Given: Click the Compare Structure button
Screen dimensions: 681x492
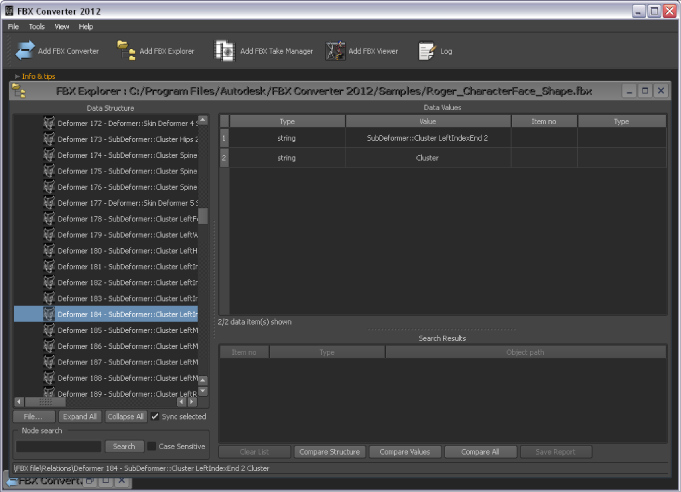Looking at the screenshot, I should tap(330, 452).
